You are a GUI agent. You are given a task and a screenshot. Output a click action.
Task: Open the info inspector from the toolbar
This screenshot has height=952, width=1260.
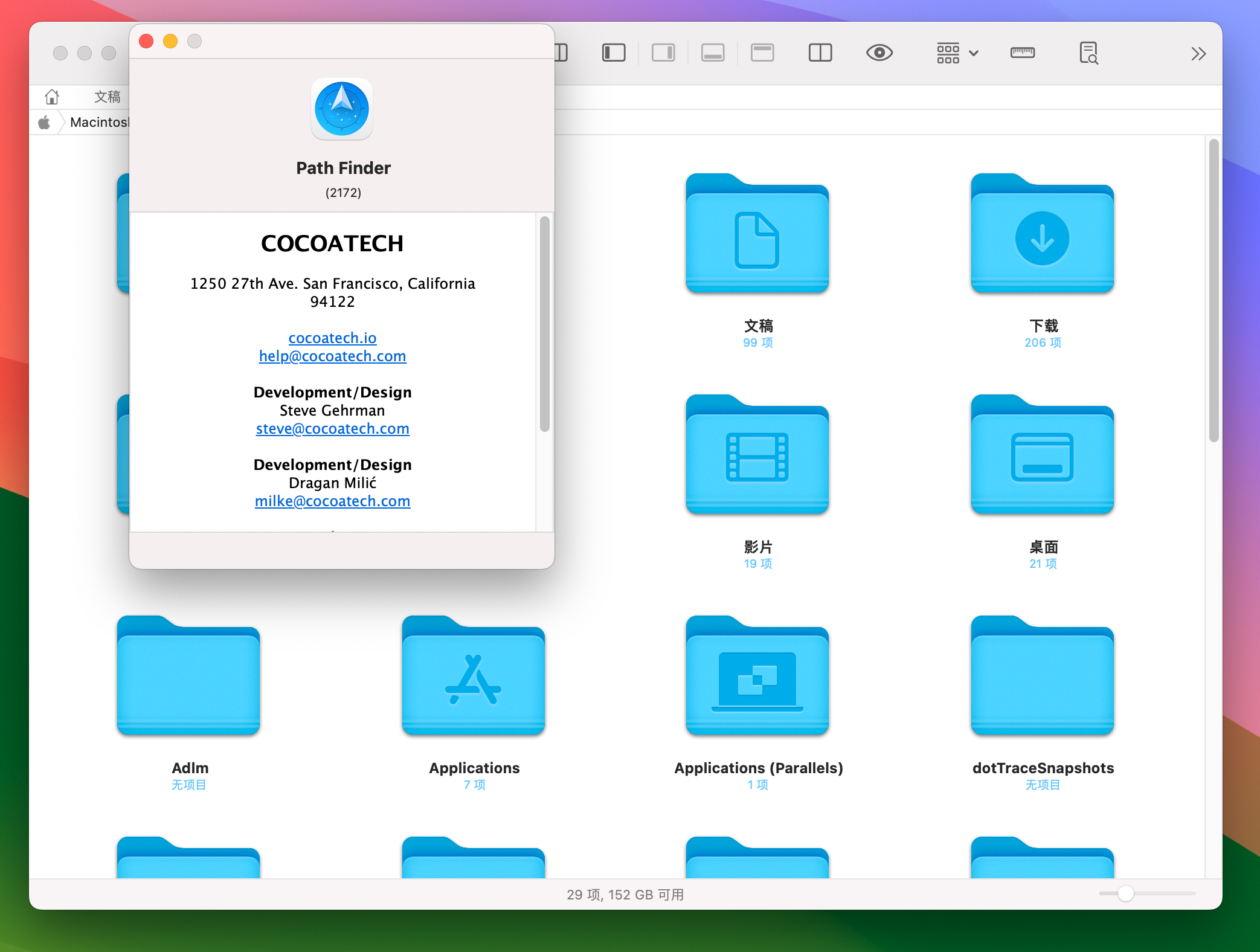(1088, 53)
